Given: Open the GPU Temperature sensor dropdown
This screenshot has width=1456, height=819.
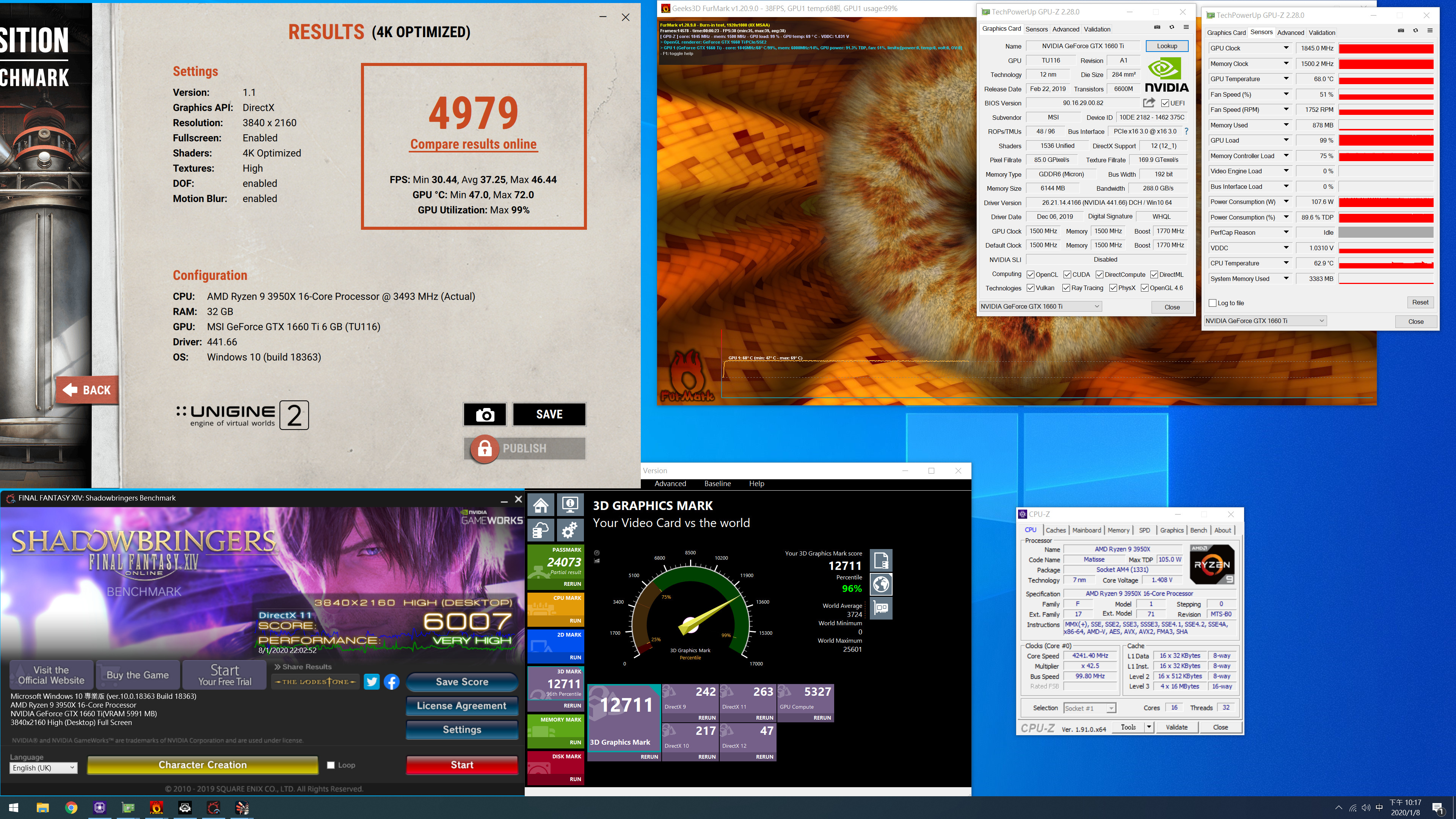Looking at the screenshot, I should 1287,78.
